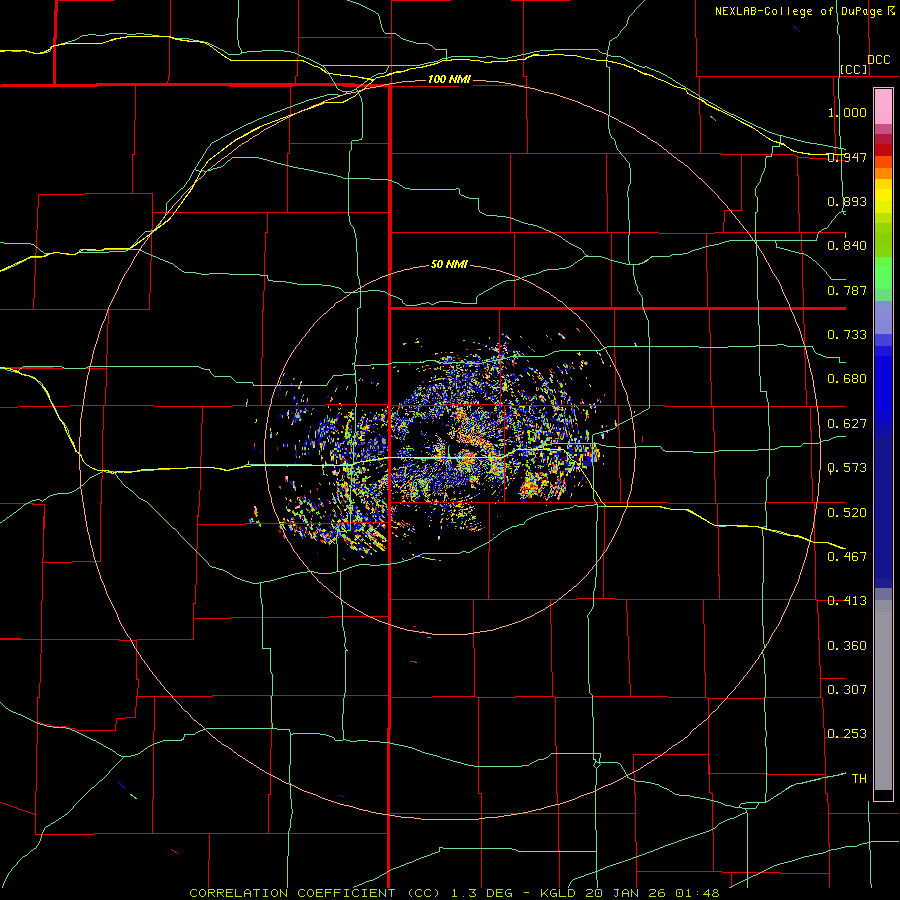Pick the pink segment of color bar

(883, 107)
